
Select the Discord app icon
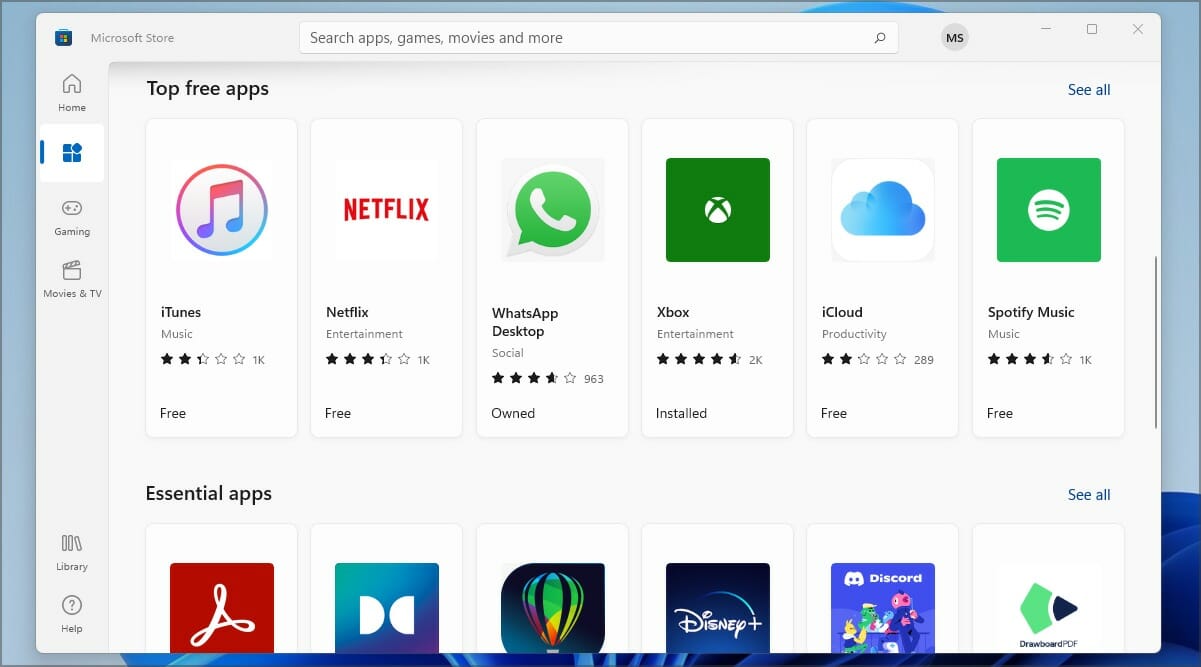click(883, 608)
